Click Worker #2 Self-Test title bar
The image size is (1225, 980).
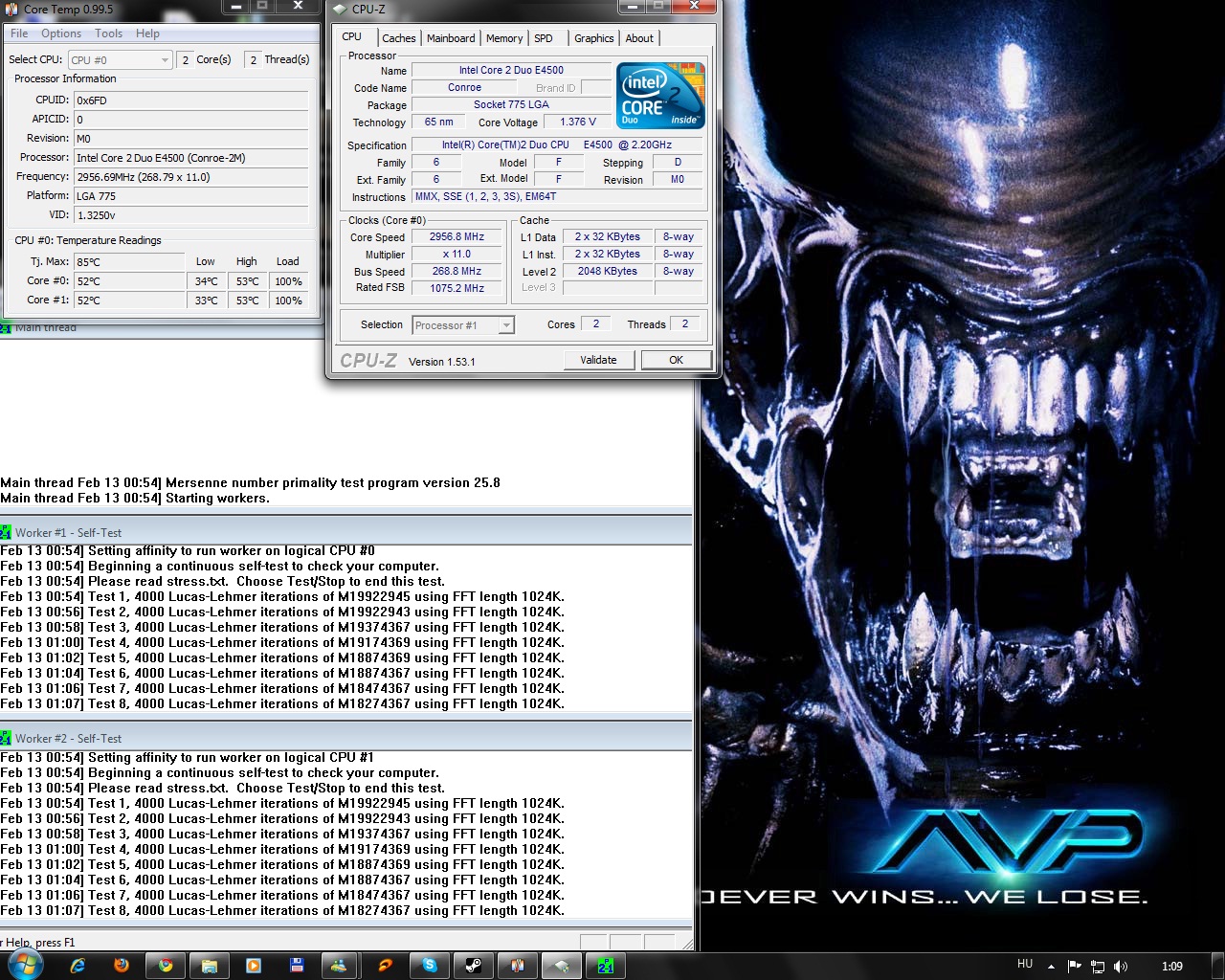click(x=345, y=738)
